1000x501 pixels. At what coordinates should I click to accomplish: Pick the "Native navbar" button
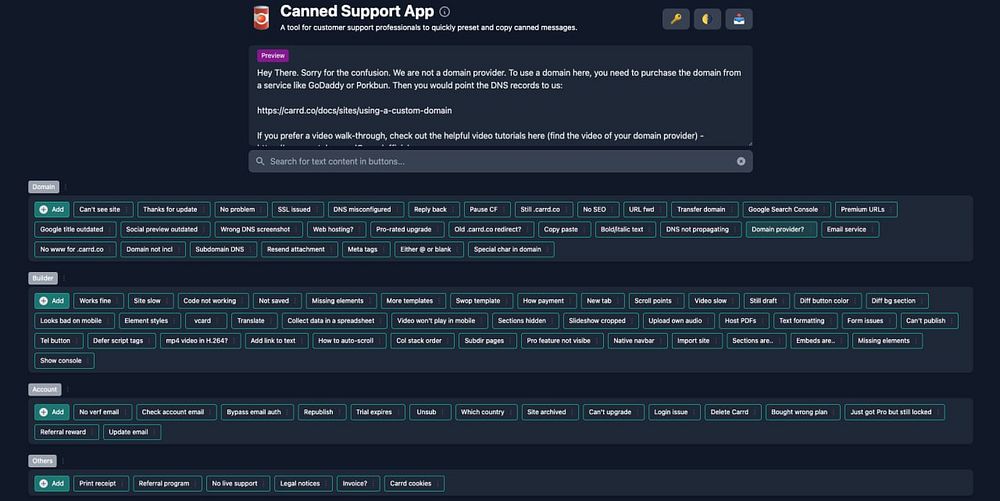tap(637, 340)
